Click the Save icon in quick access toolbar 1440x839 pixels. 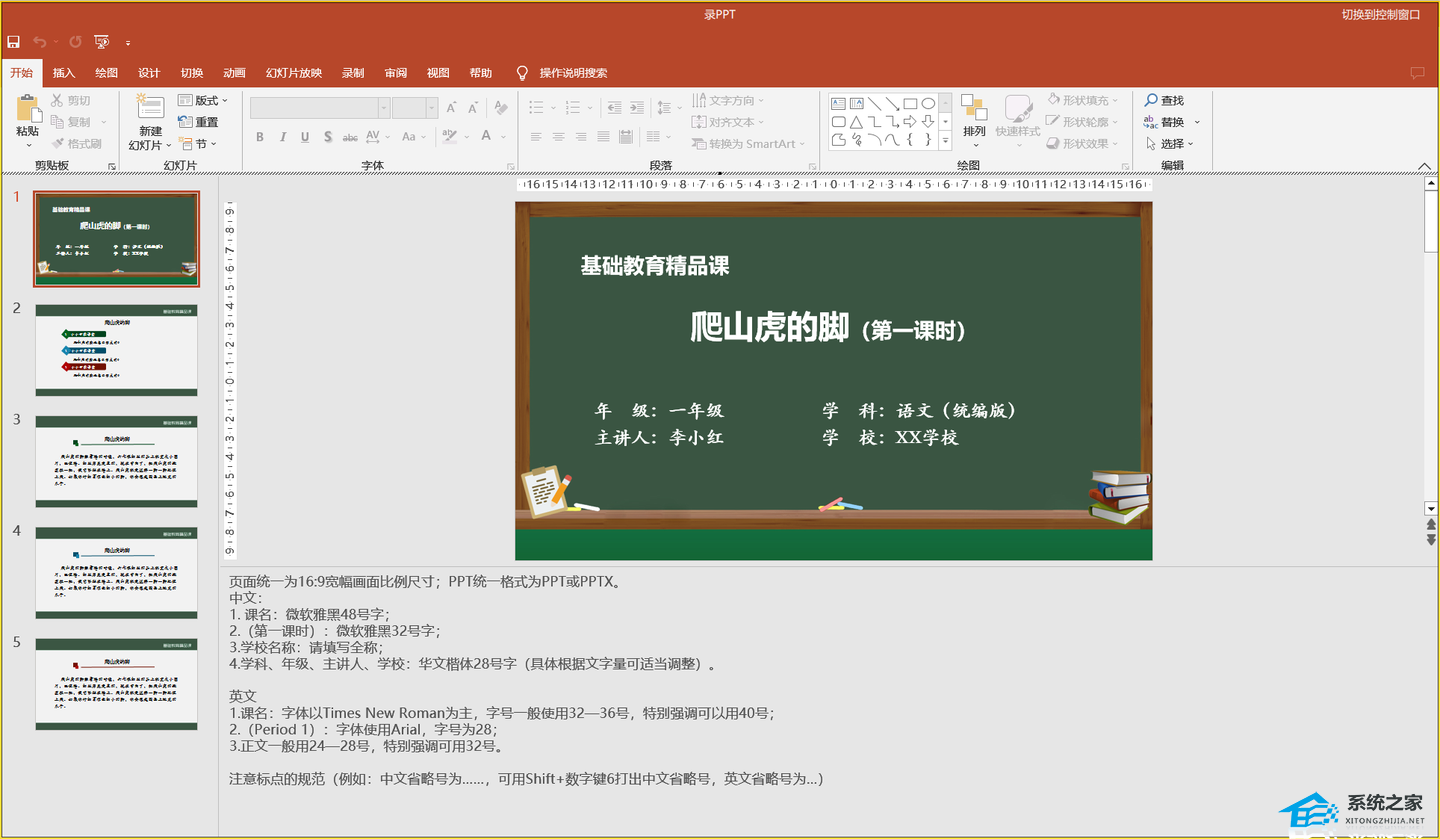[13, 42]
